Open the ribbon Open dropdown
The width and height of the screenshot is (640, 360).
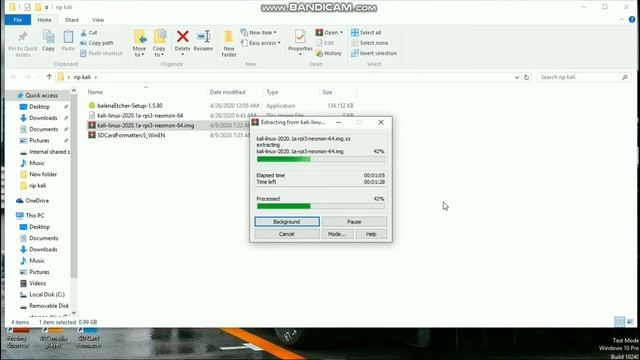329,33
